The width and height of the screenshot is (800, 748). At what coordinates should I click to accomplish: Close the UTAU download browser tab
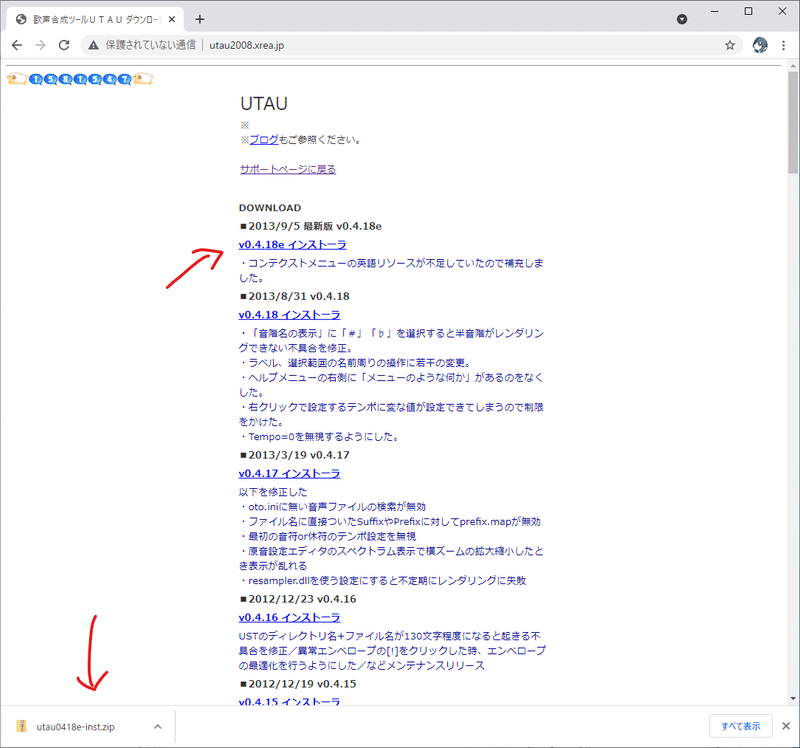click(172, 19)
